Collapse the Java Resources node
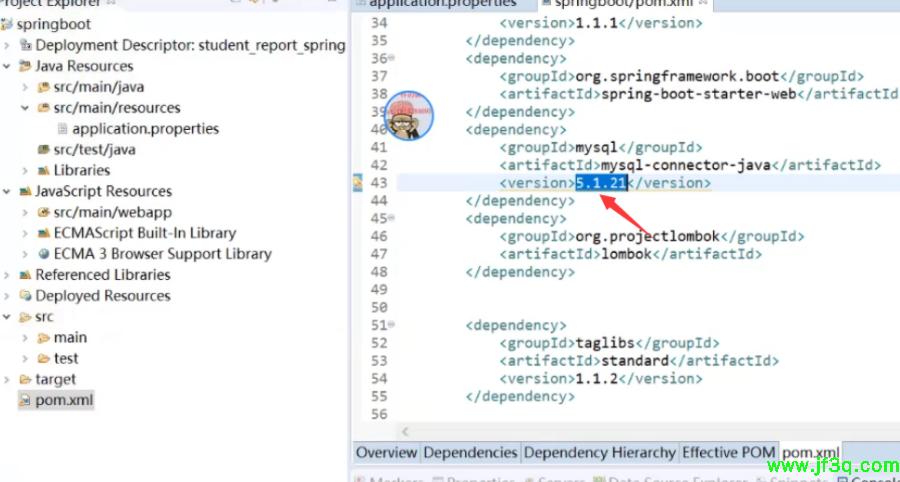 [8, 66]
